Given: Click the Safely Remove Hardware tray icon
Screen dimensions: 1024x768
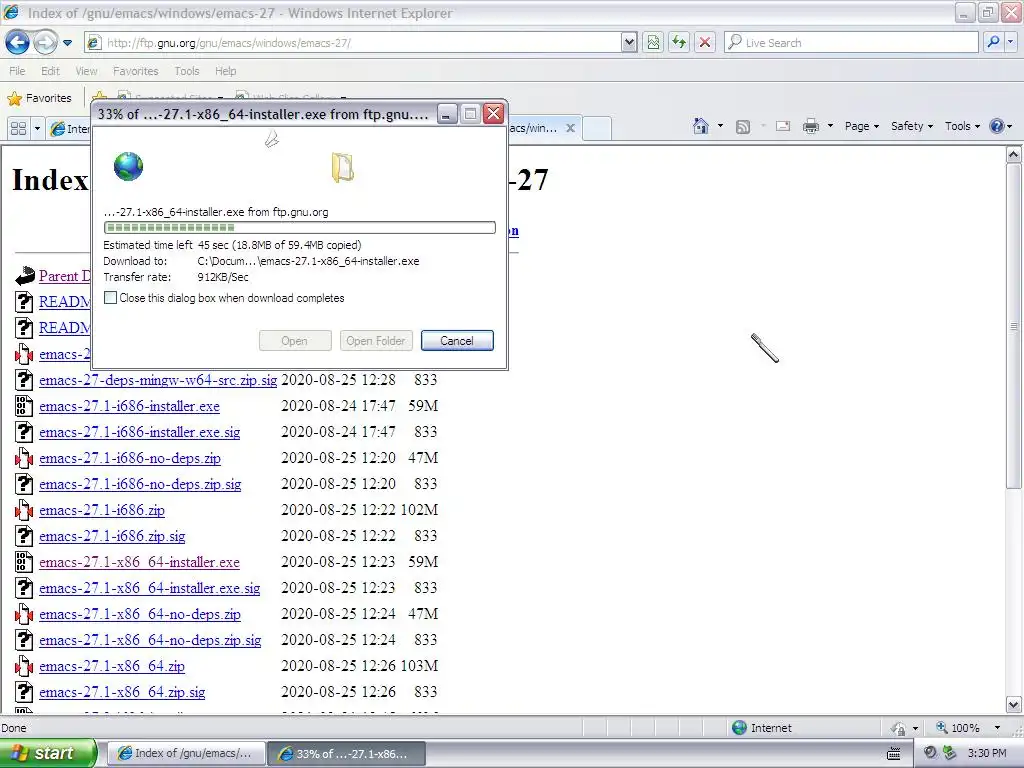Looking at the screenshot, I should [x=949, y=753].
